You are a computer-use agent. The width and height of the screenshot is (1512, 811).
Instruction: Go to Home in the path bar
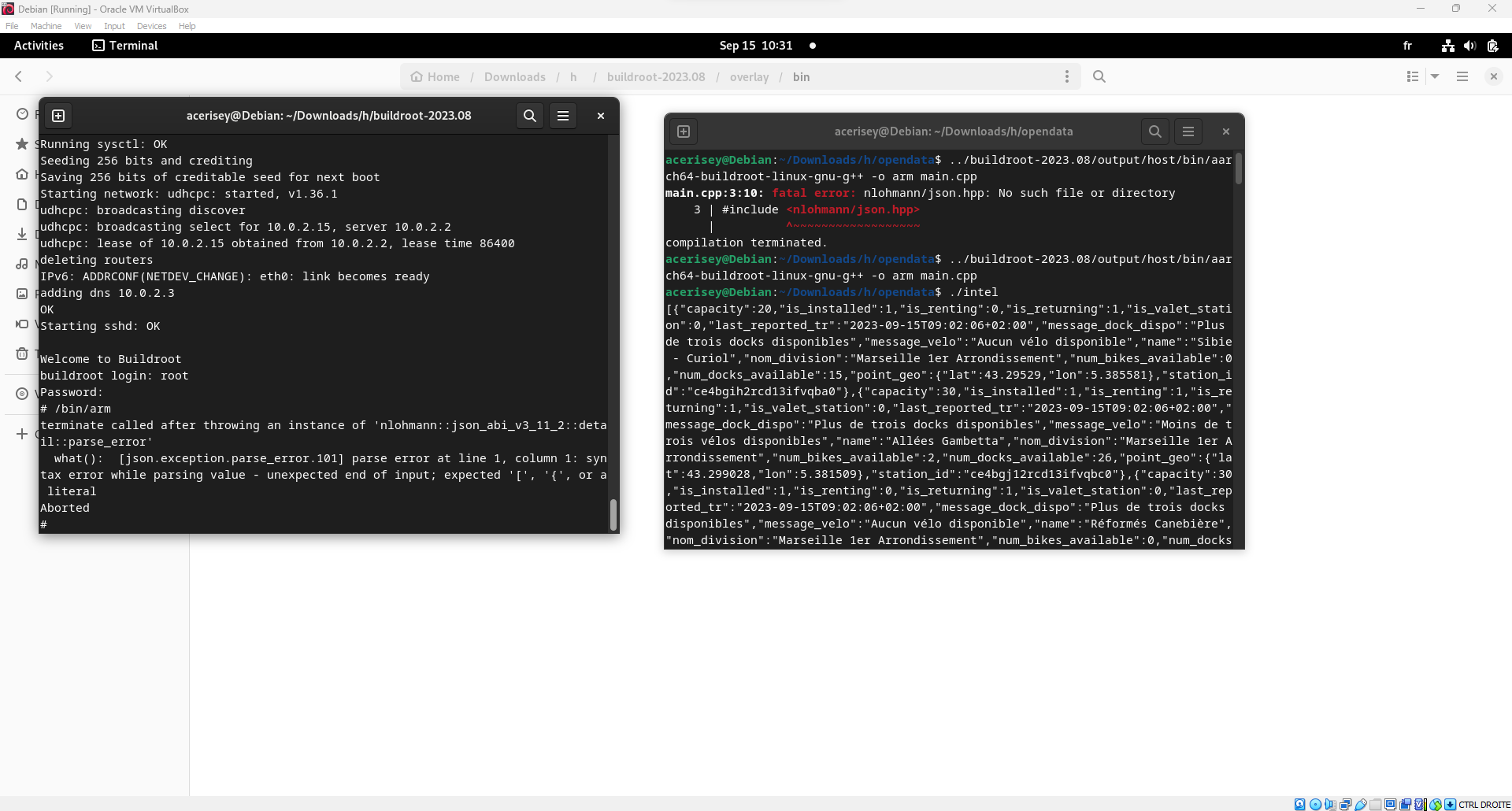click(435, 76)
